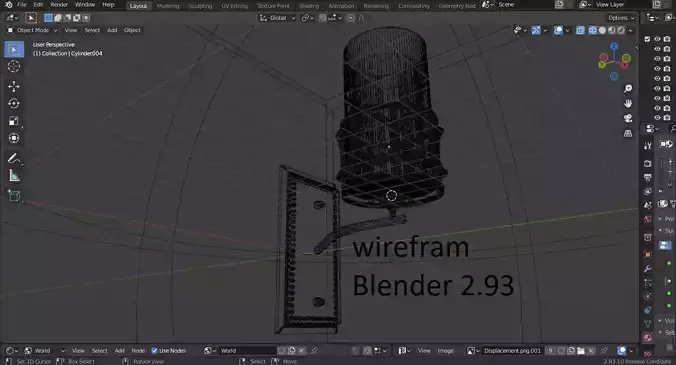Activate the Scale tool
The image size is (676, 365).
click(x=14, y=121)
